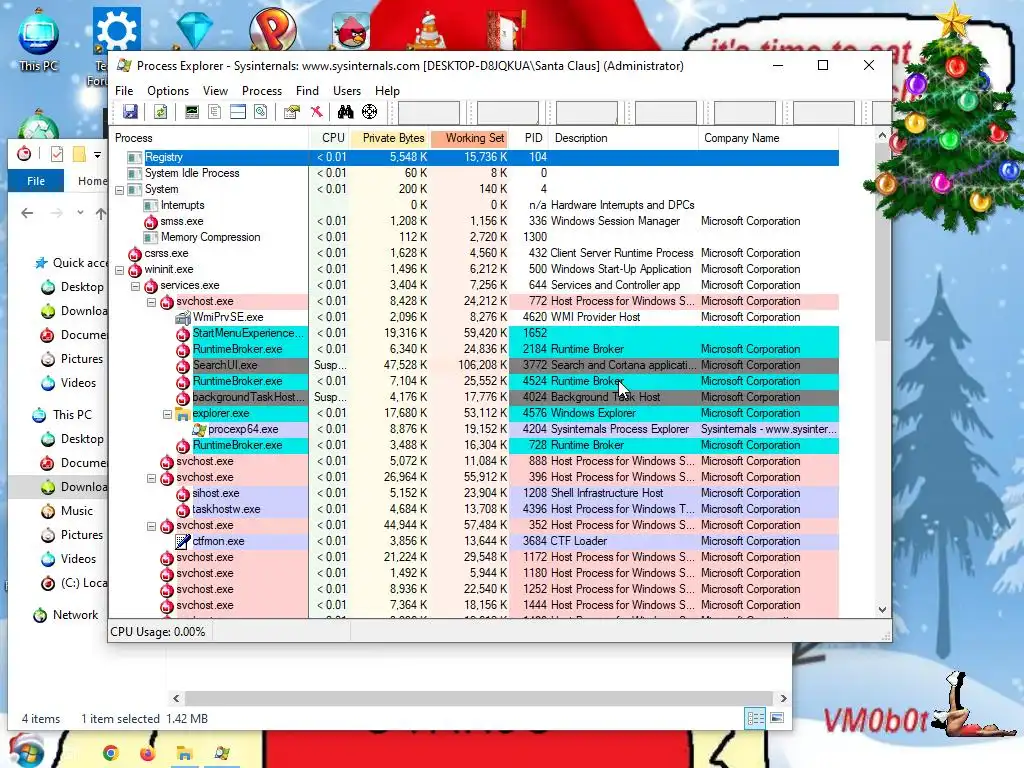Collapse the svchost.exe PID 396 node
Image resolution: width=1024 pixels, height=768 pixels.
pyautogui.click(x=152, y=478)
